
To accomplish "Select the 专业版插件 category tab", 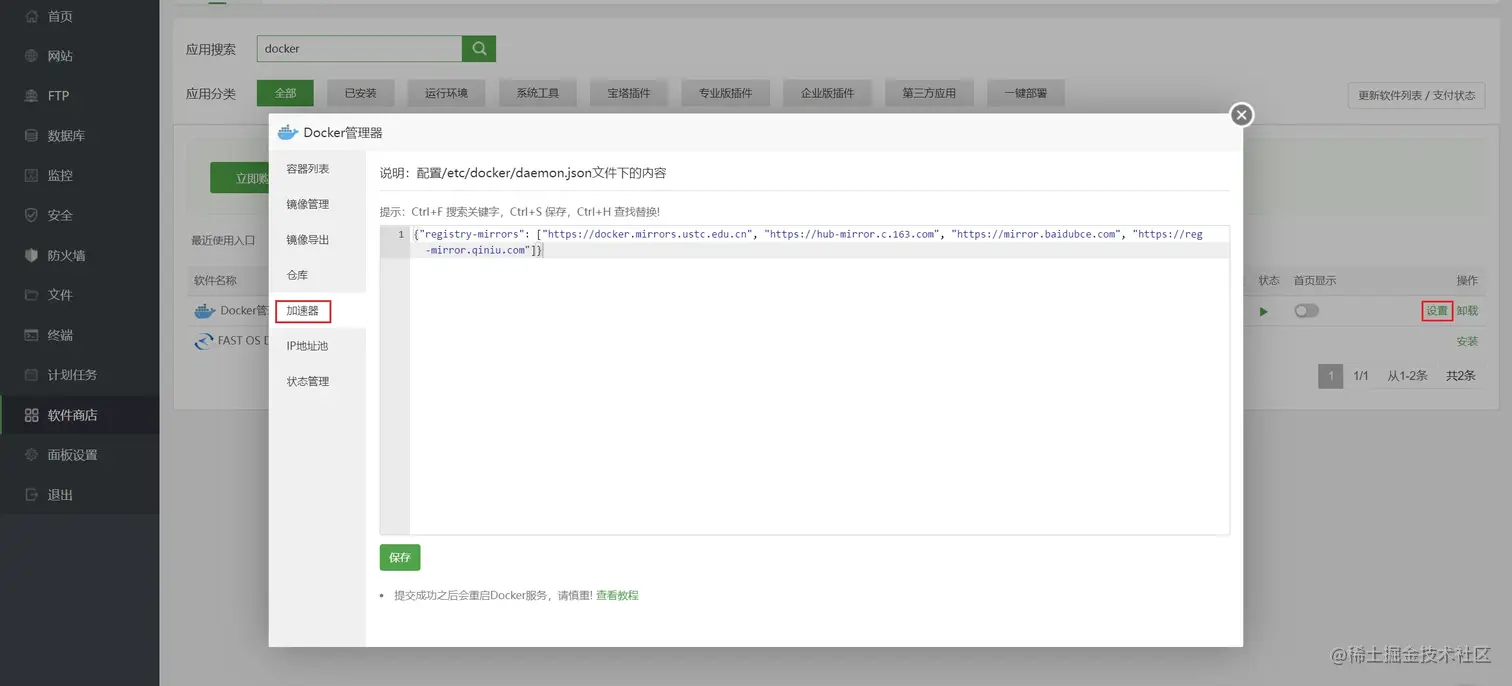I will [x=725, y=93].
